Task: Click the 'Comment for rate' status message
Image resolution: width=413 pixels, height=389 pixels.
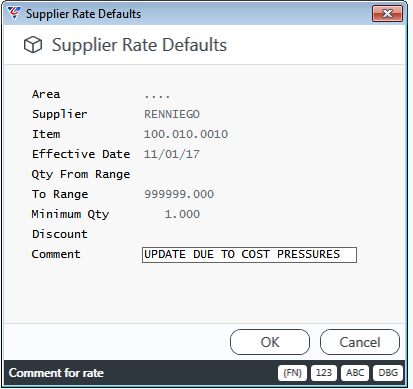Action: pyautogui.click(x=56, y=373)
